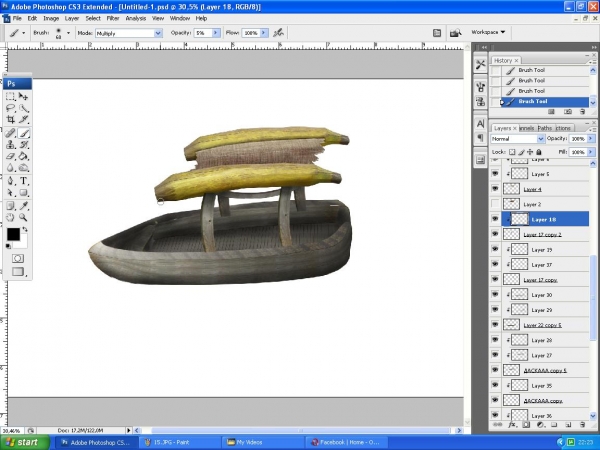Open the Layer menu
This screenshot has height=450, width=600.
[72, 18]
